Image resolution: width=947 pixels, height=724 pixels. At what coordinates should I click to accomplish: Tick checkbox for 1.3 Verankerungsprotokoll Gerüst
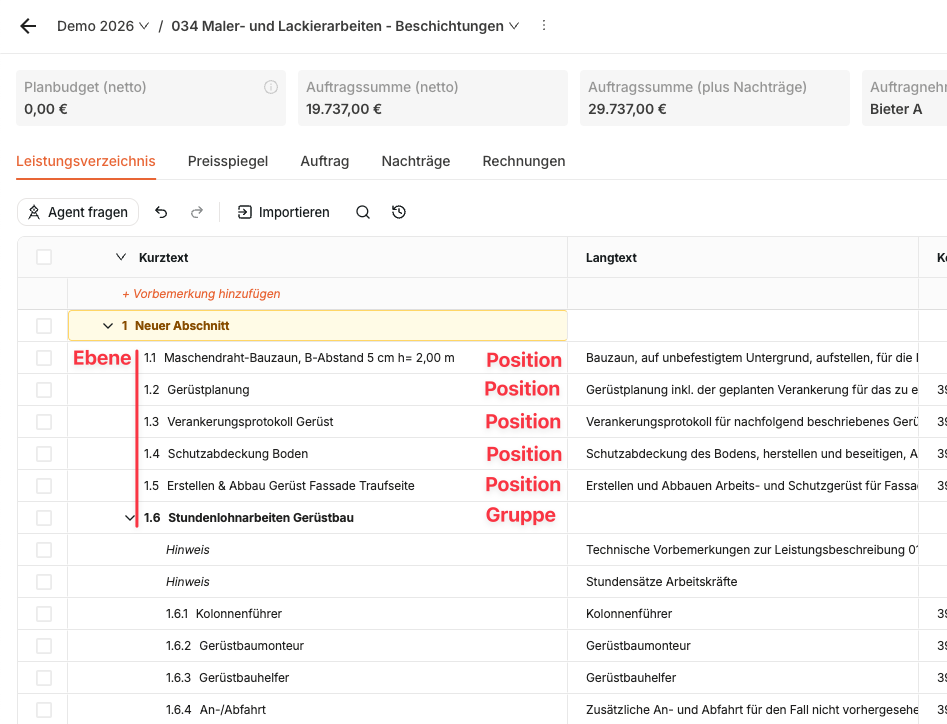44,422
